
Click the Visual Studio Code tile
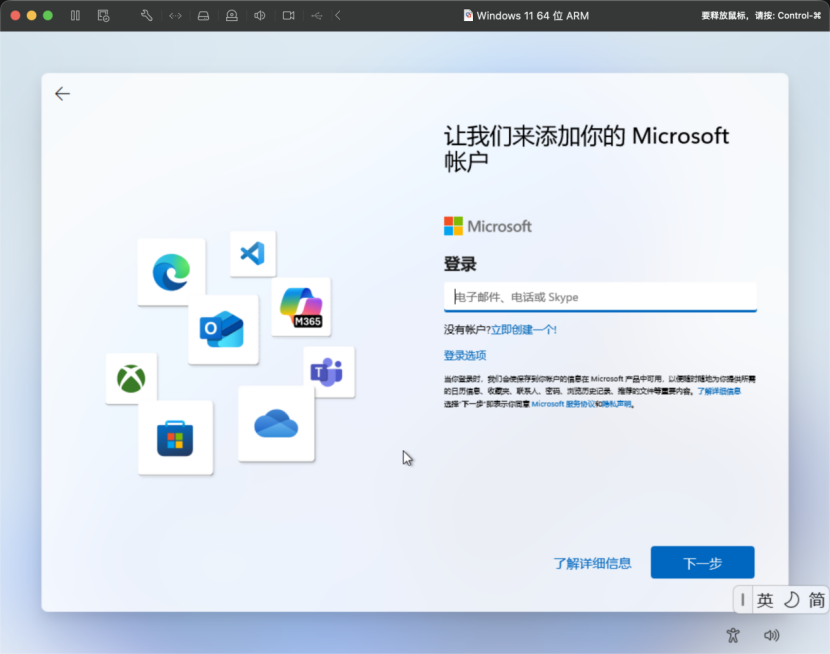click(x=253, y=253)
